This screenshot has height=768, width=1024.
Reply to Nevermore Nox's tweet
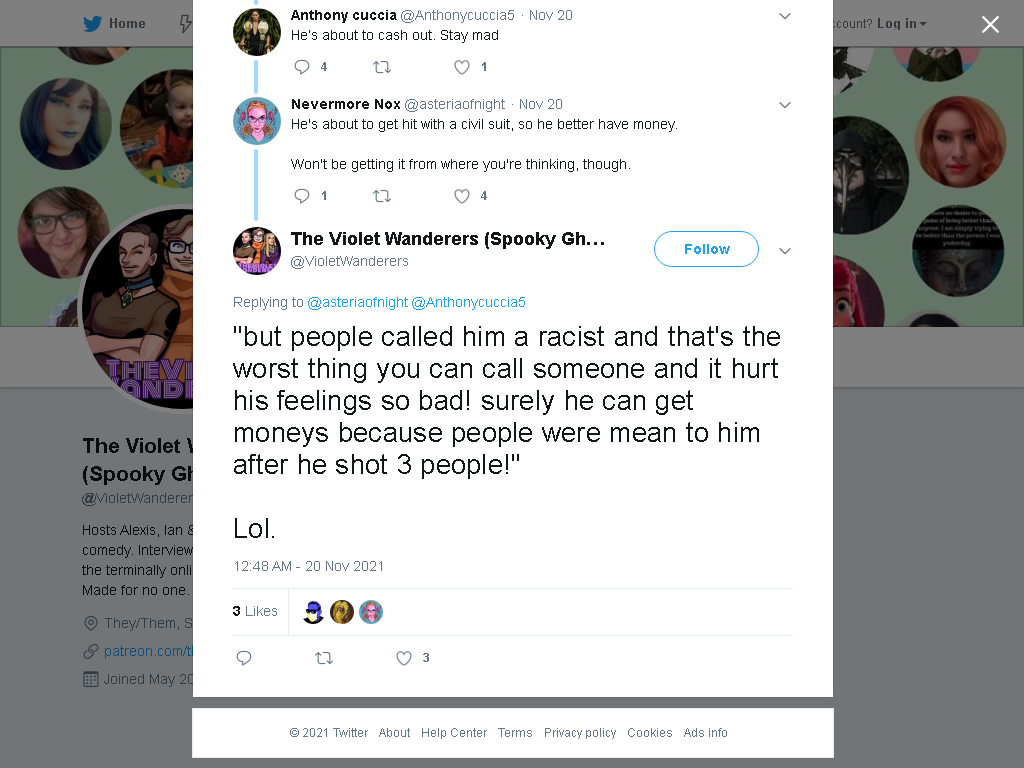click(x=302, y=196)
